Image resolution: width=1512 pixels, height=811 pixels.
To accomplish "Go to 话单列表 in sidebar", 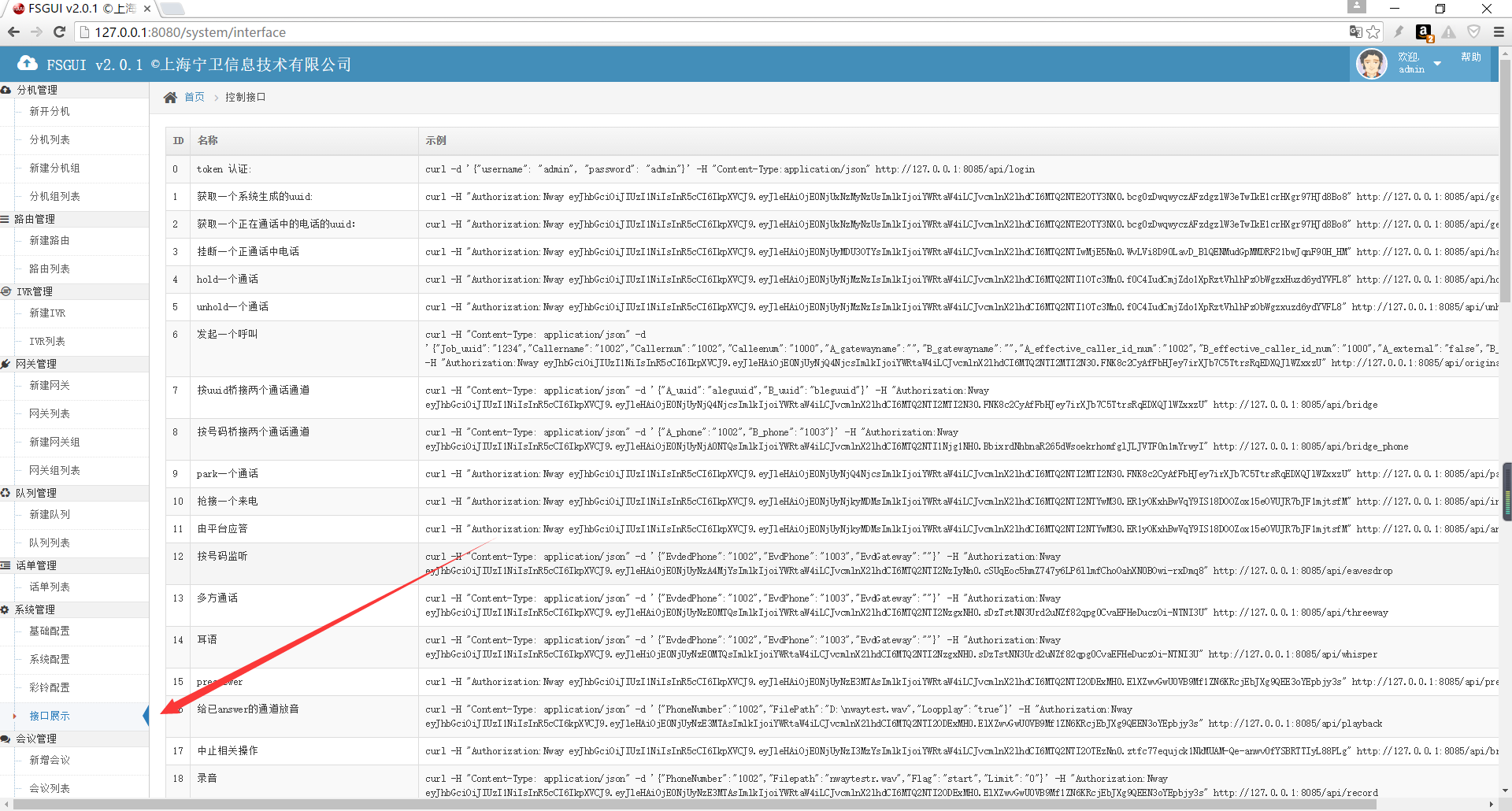I will pyautogui.click(x=50, y=587).
